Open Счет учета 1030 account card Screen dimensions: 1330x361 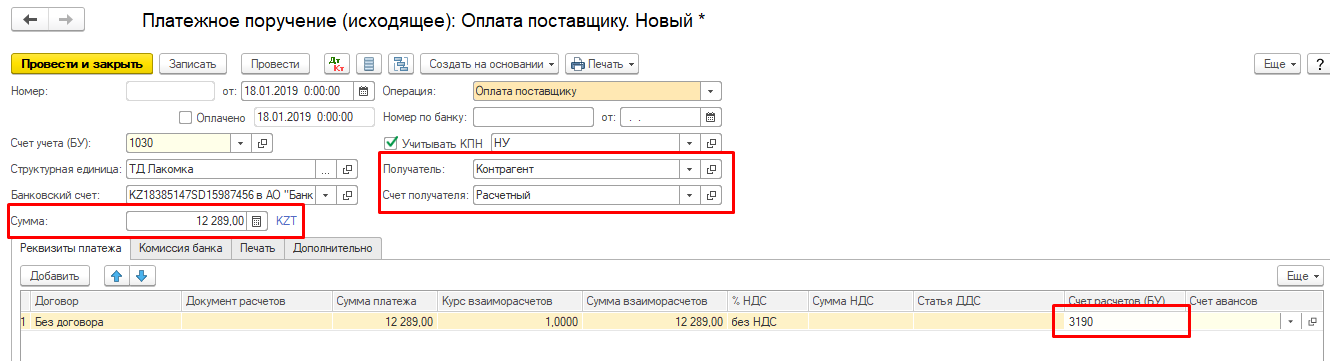coord(263,143)
